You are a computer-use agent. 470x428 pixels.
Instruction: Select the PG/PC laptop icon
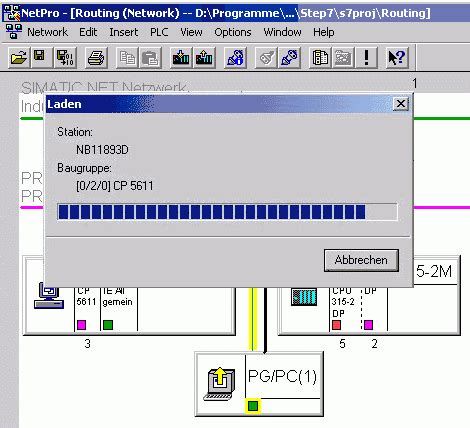pos(219,384)
